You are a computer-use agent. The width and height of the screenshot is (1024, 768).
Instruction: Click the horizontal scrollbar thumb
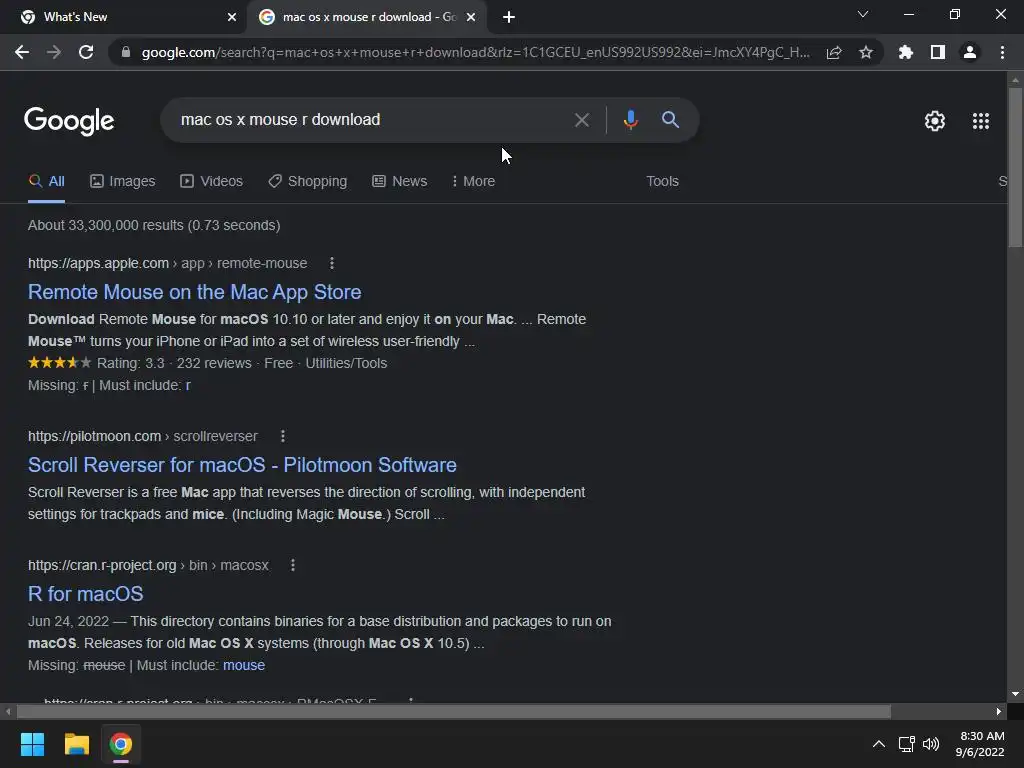[454, 711]
